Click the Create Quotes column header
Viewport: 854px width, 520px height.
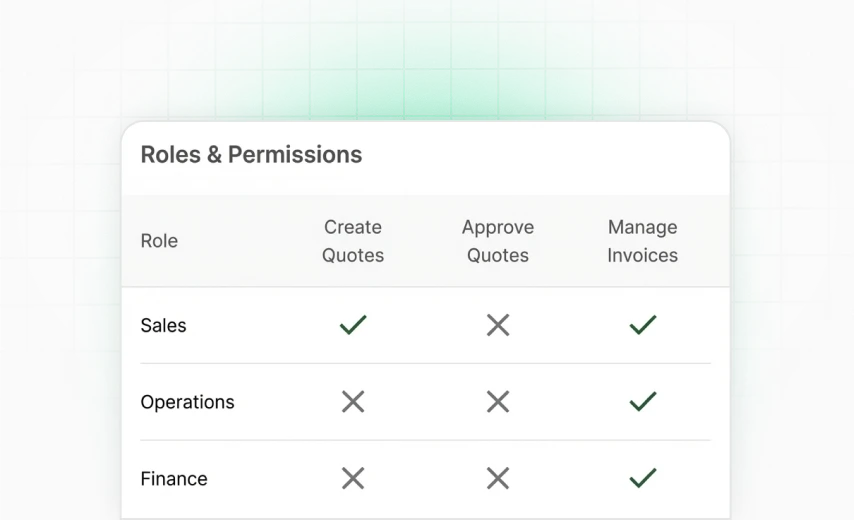(353, 241)
